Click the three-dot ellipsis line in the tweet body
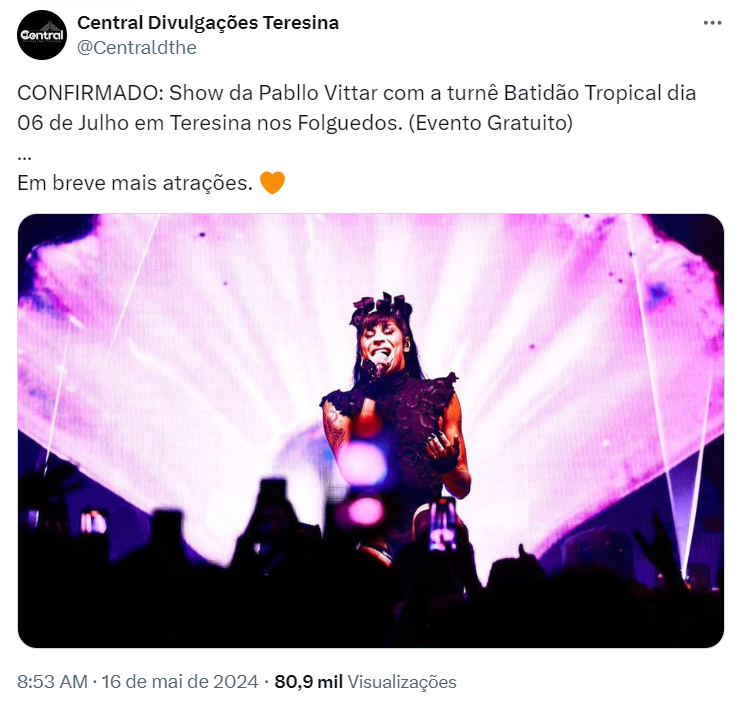 (24, 157)
